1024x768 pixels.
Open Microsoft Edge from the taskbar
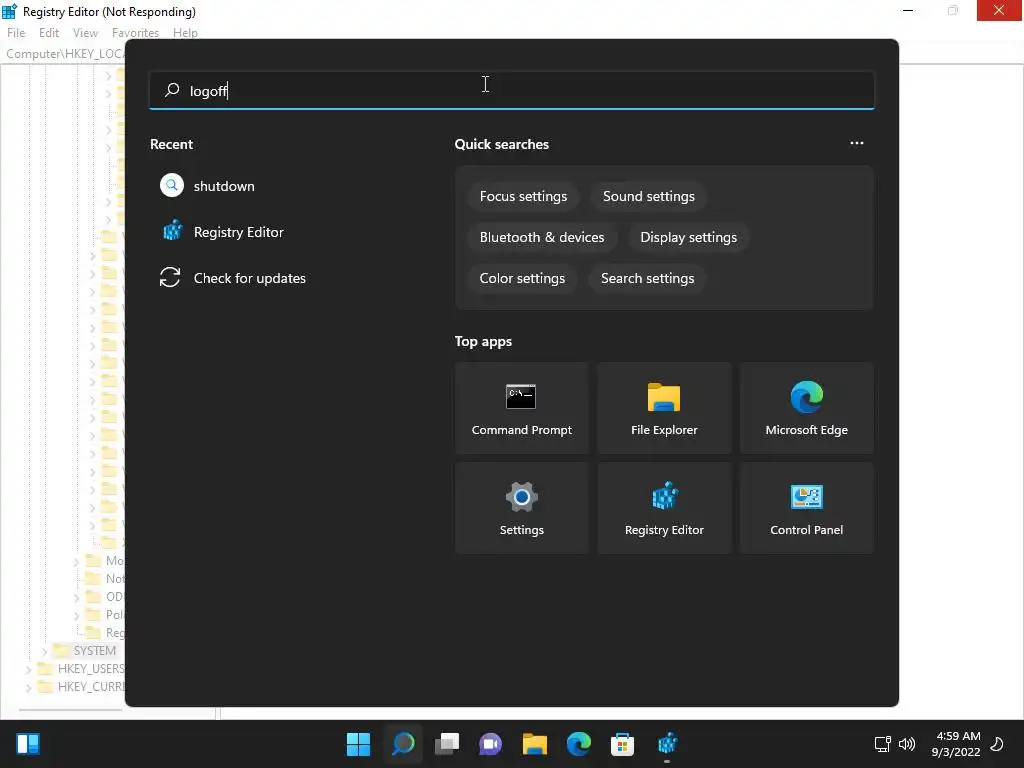(x=579, y=743)
